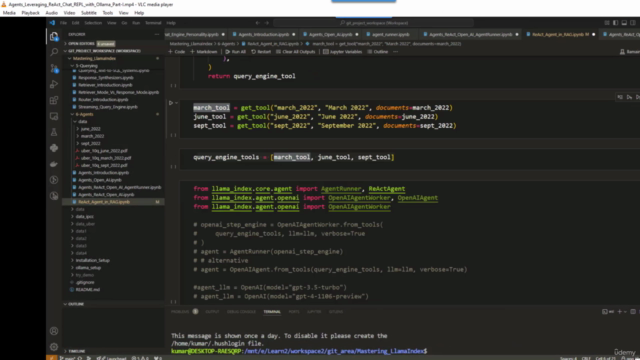Screen dimensions: 640x360
Task: Expand the Installation_Setup folder
Action: point(92,260)
